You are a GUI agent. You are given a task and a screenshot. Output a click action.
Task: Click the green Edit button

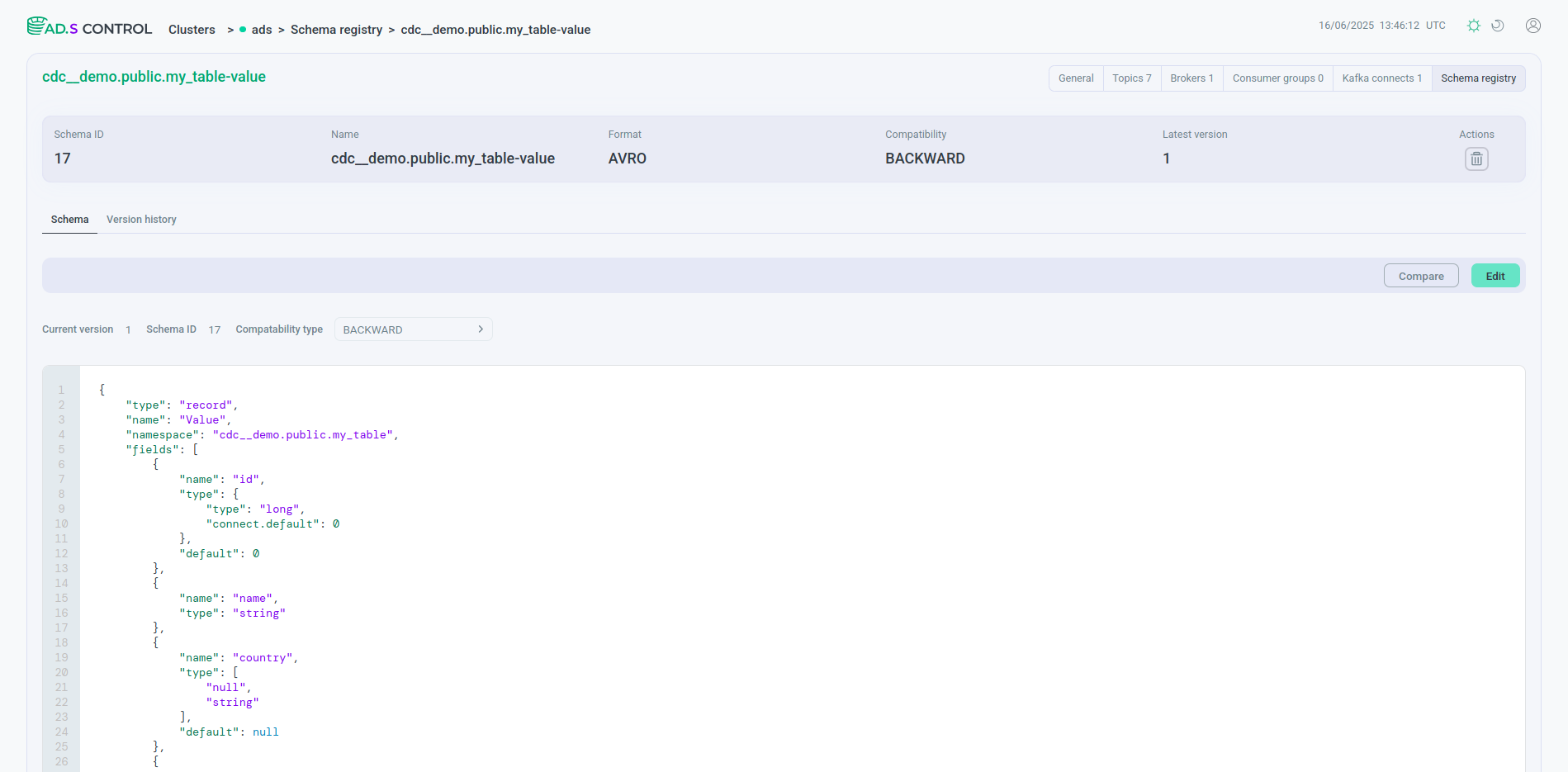(x=1495, y=276)
